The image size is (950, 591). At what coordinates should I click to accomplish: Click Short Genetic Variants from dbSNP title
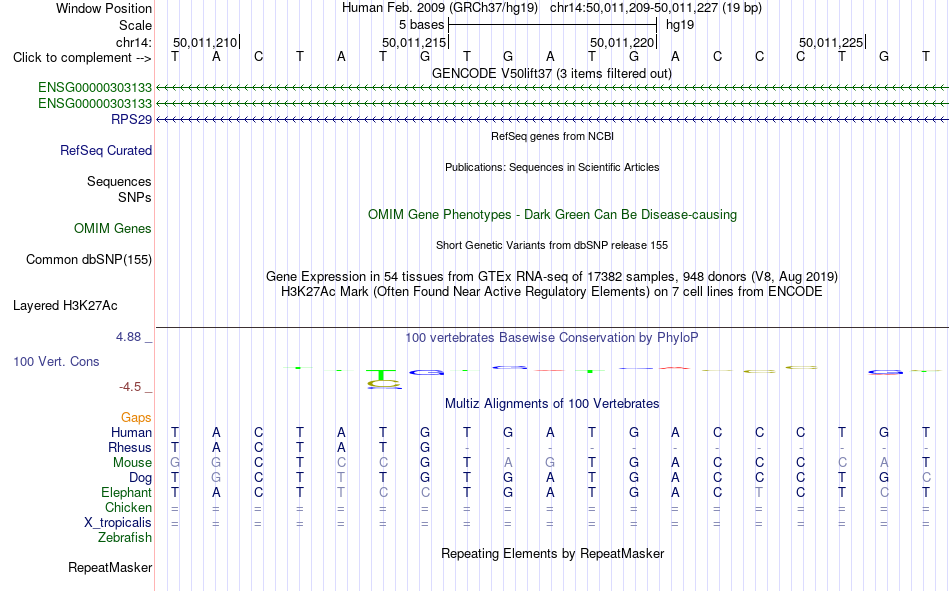[552, 245]
